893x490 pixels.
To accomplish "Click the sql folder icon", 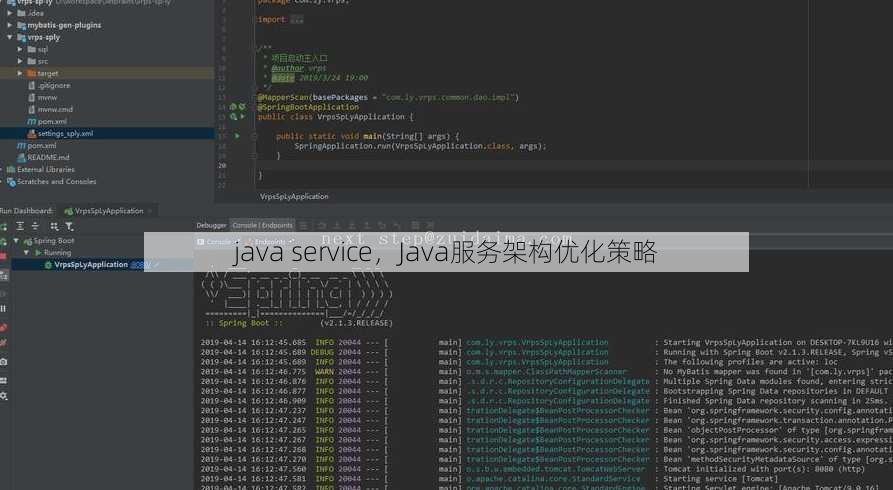I will click(x=32, y=49).
